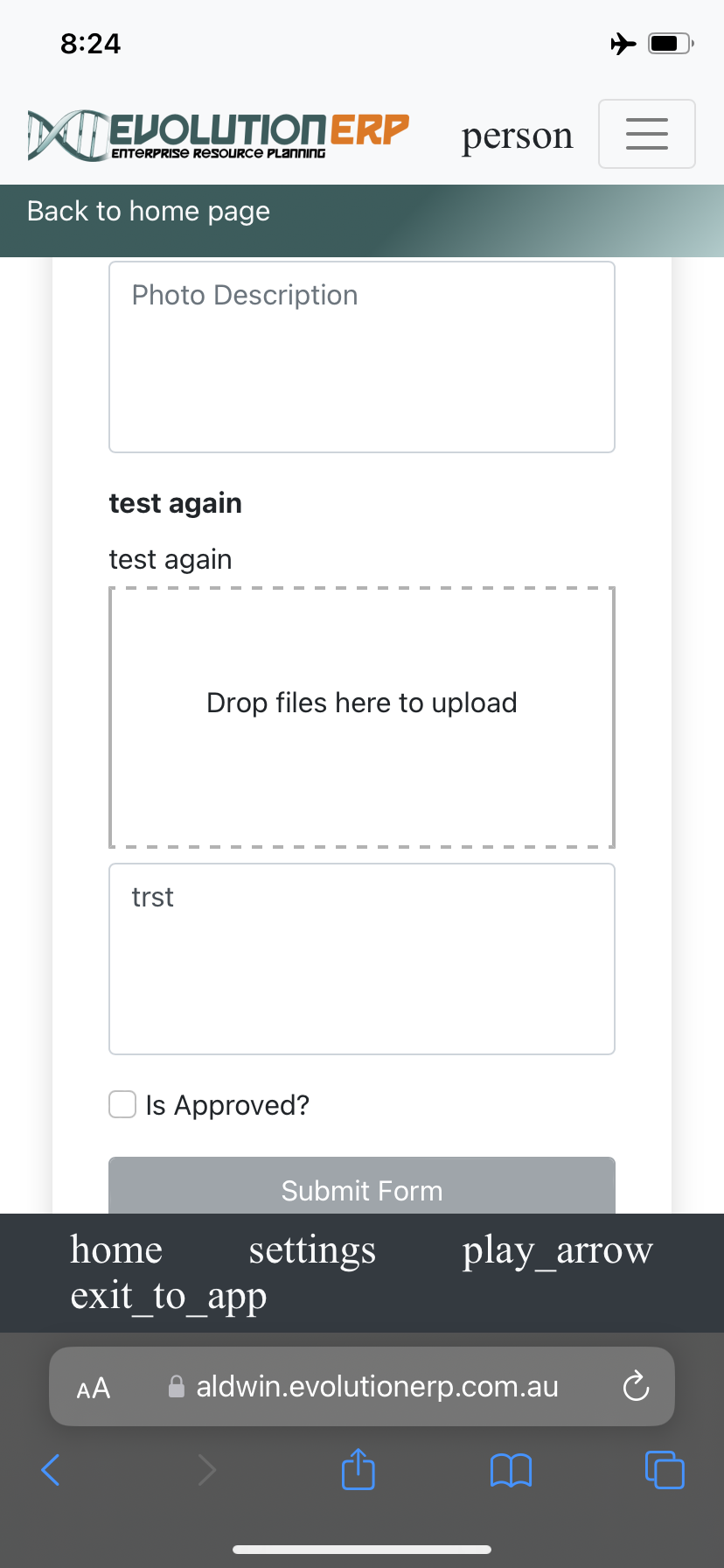Tap the aldwin.evolutionerp.com.au address bar
Viewport: 724px width, 1568px height.
pos(376,1386)
